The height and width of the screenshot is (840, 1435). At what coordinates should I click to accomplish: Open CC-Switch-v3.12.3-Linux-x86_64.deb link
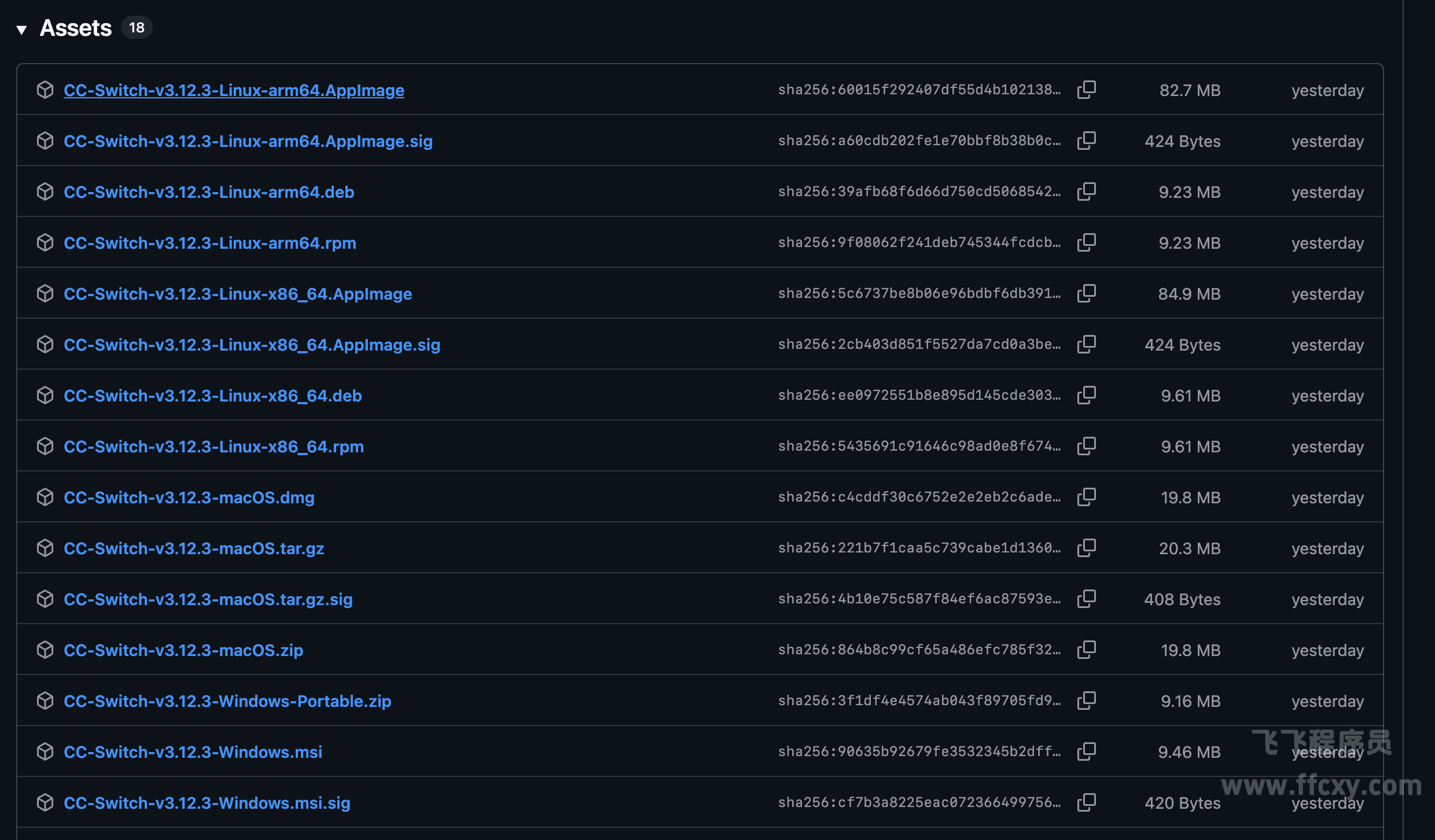click(x=212, y=396)
